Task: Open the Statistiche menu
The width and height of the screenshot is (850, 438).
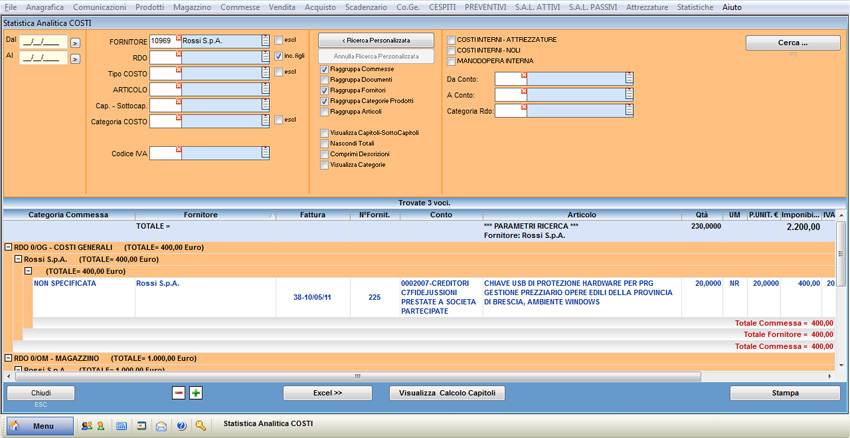Action: [x=695, y=7]
